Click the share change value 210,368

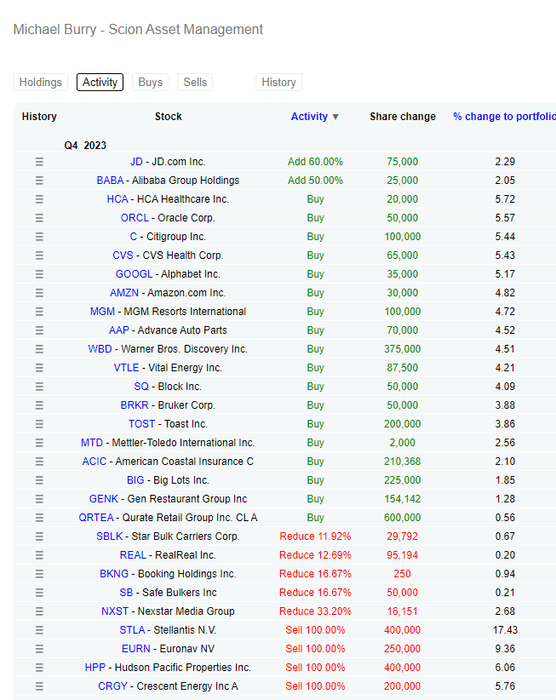(402, 462)
